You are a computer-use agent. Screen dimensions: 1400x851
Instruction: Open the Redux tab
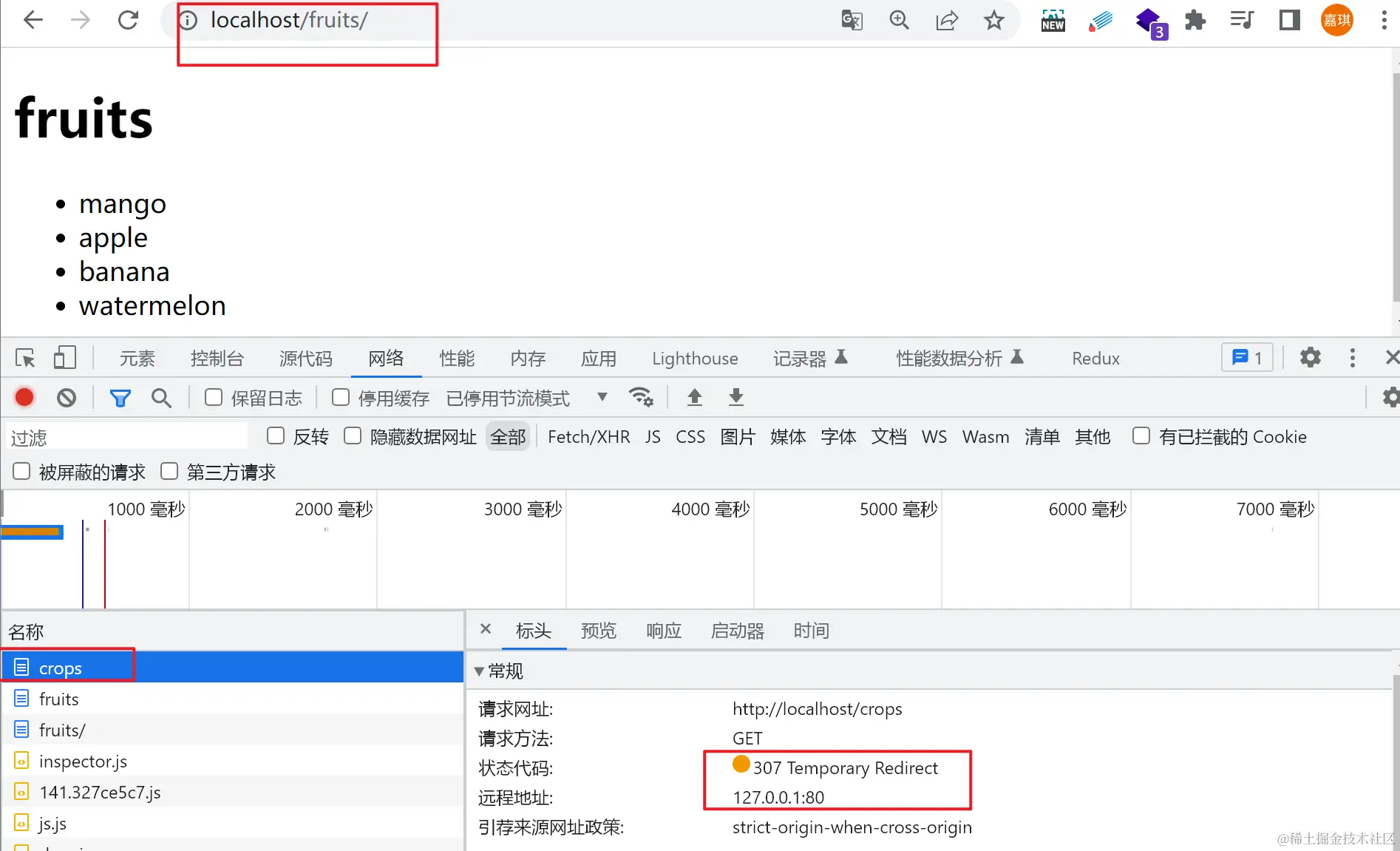tap(1095, 359)
